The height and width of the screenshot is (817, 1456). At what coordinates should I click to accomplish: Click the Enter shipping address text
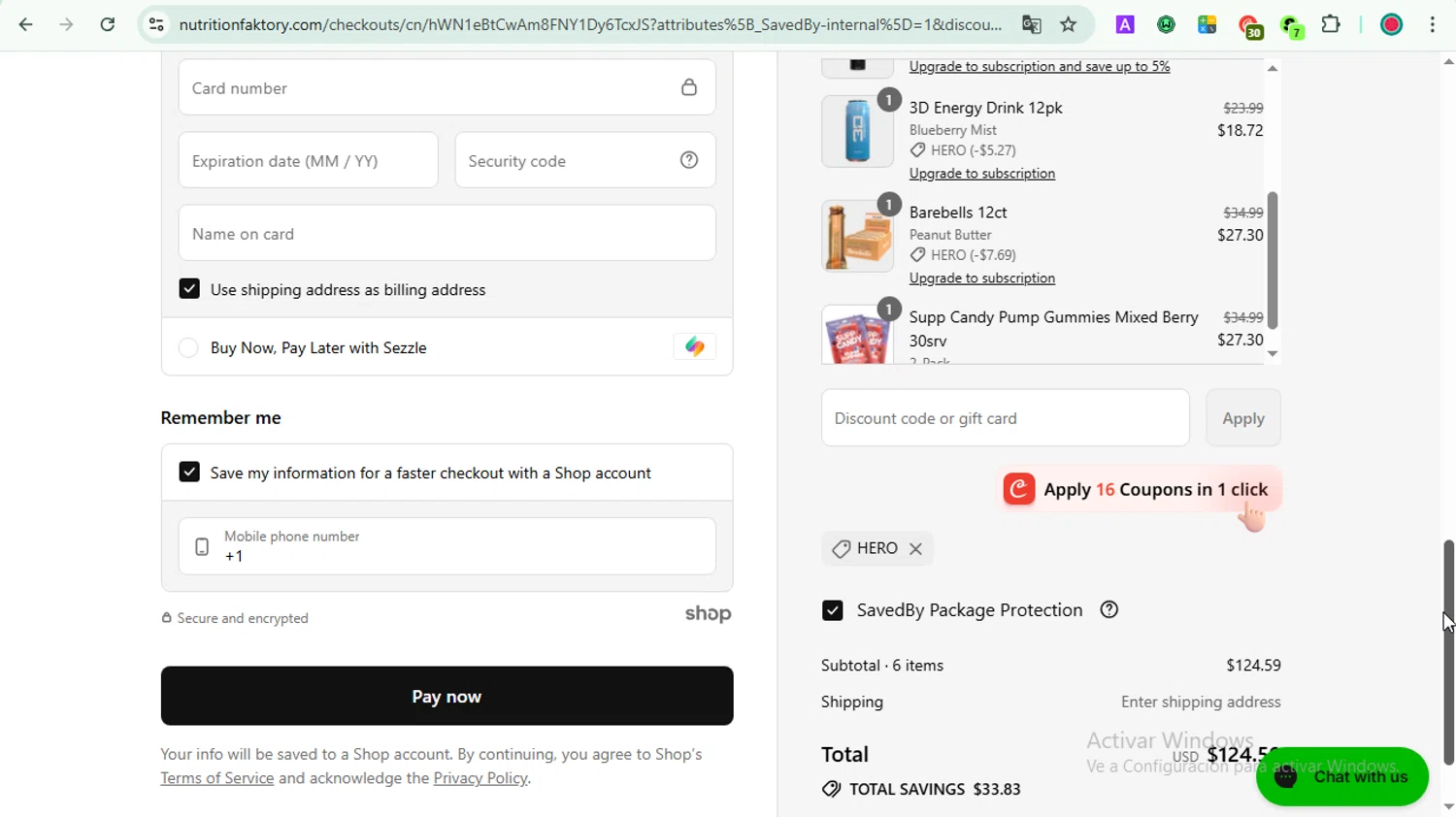tap(1201, 702)
